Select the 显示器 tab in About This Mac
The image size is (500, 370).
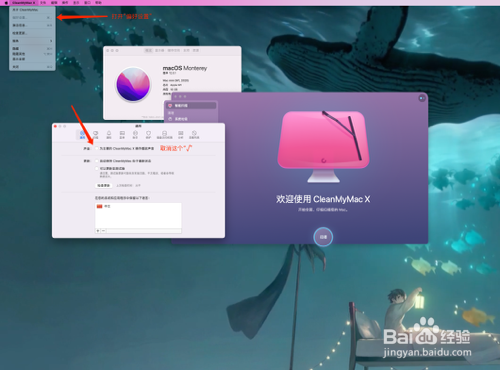tap(160, 50)
